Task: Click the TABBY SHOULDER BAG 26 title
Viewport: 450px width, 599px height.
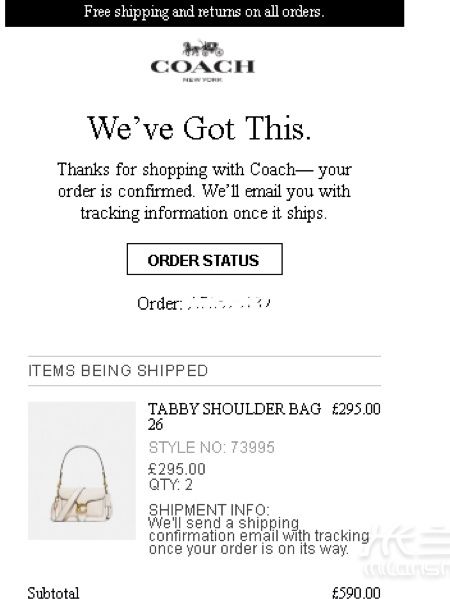Action: click(234, 416)
